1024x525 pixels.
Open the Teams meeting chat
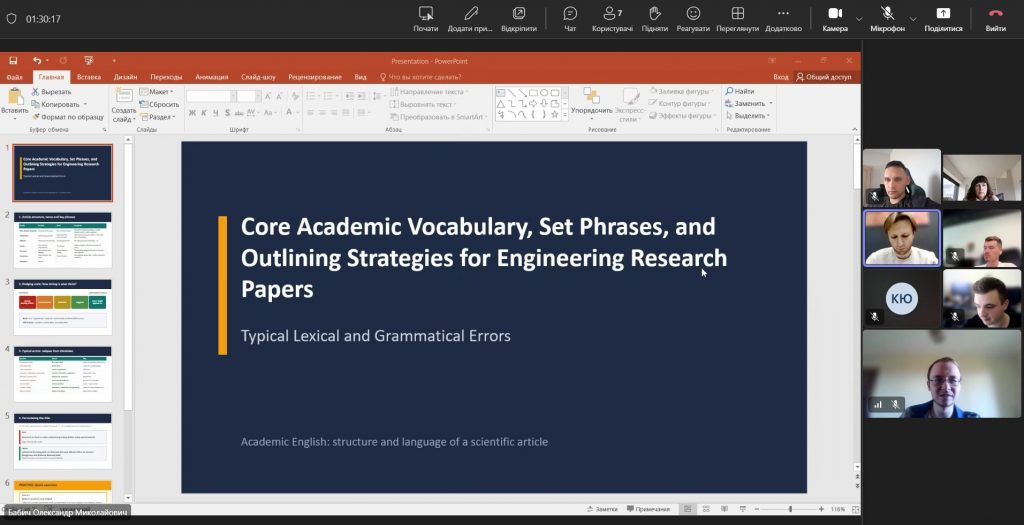click(570, 19)
